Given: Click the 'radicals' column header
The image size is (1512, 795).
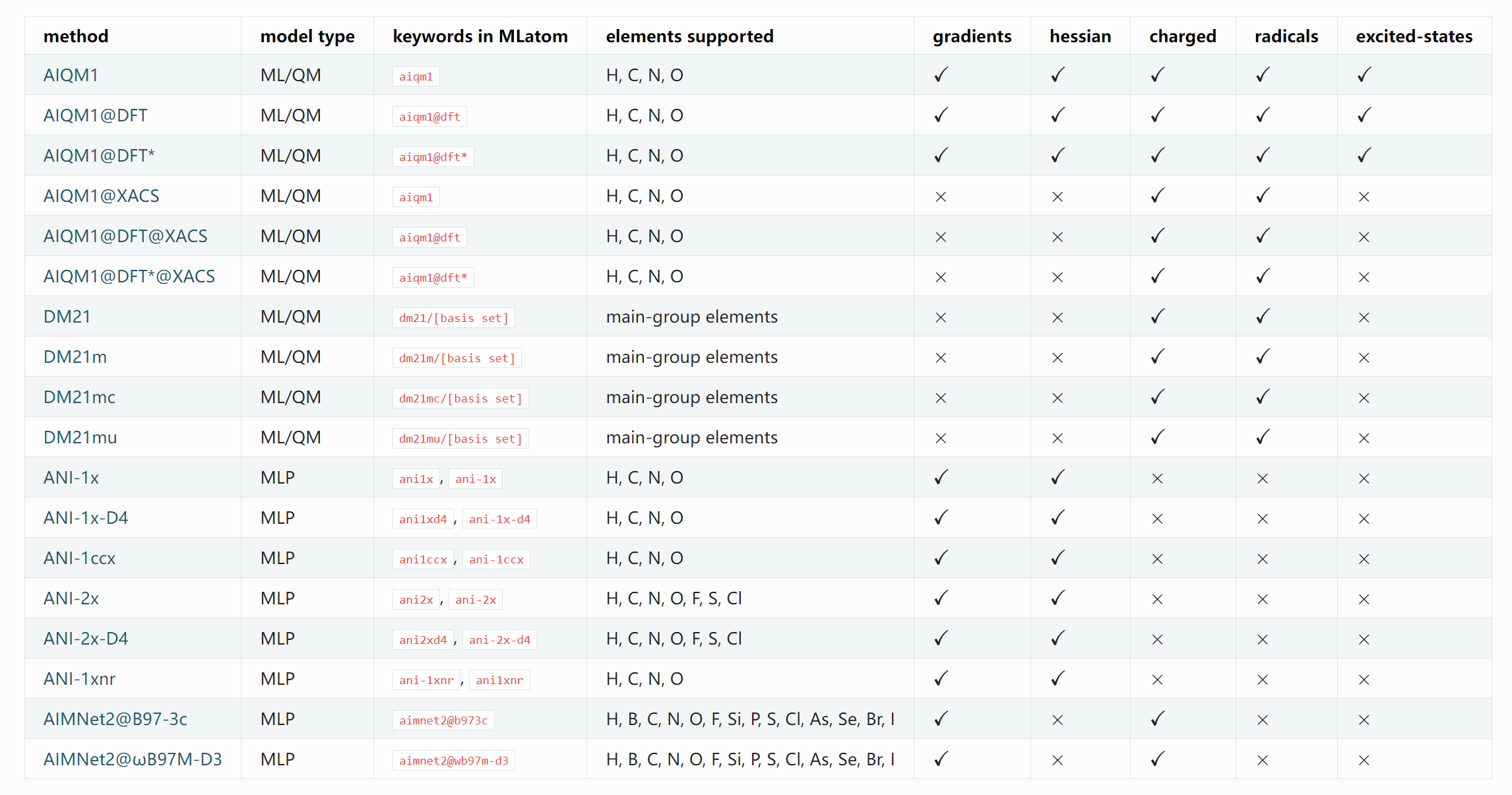Looking at the screenshot, I should click(1286, 36).
